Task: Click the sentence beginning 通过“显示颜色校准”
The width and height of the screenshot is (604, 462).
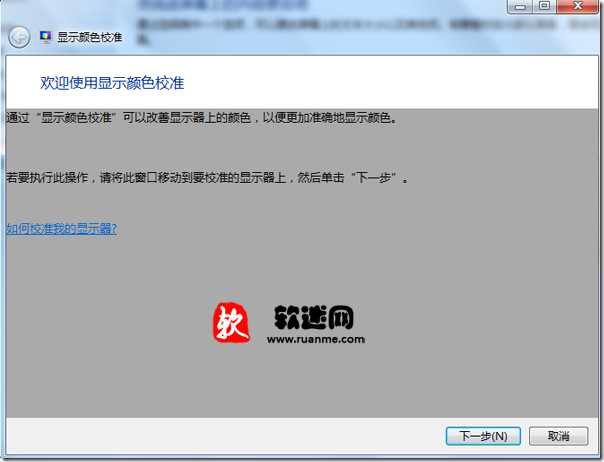Action: pos(201,118)
